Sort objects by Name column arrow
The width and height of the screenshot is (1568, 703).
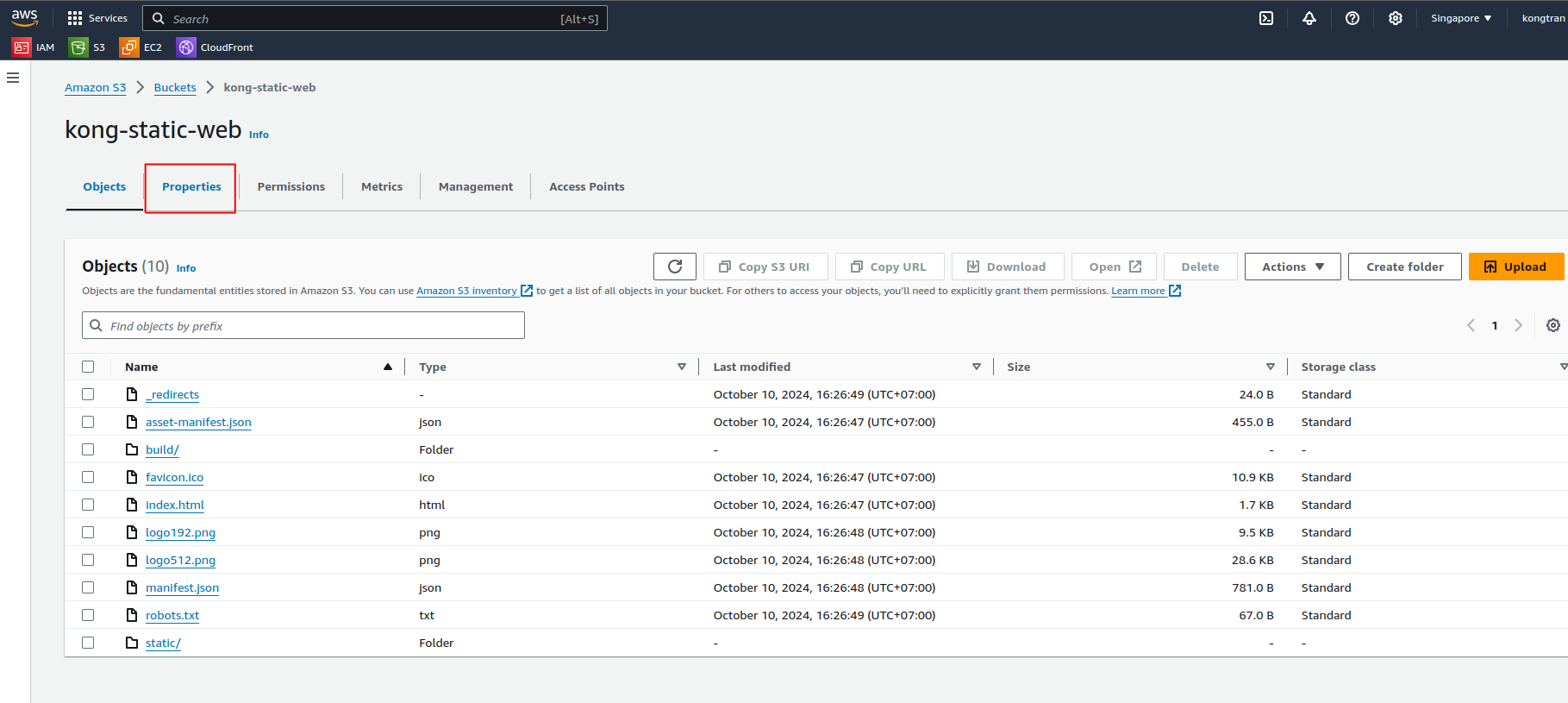pos(388,367)
